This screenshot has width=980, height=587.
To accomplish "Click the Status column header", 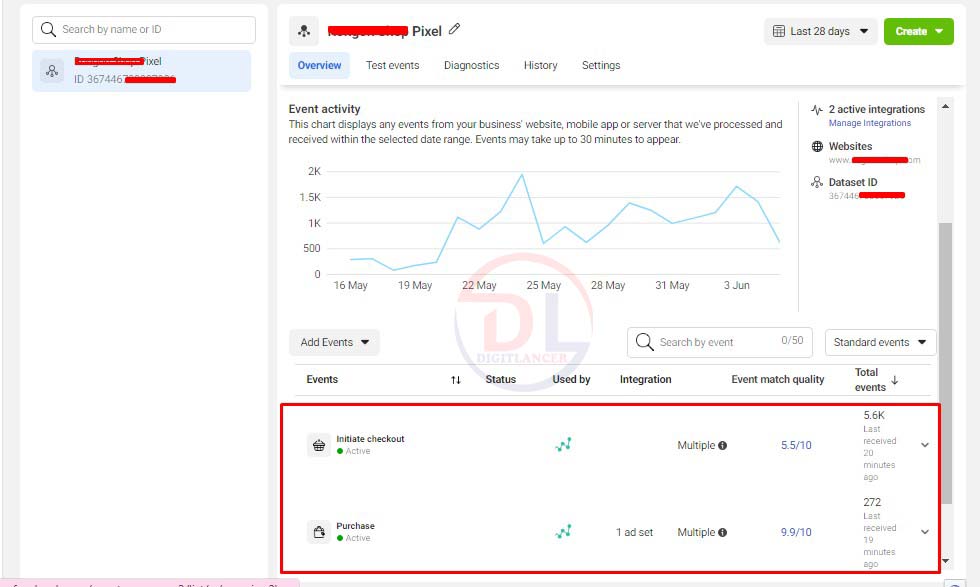I will pos(501,379).
